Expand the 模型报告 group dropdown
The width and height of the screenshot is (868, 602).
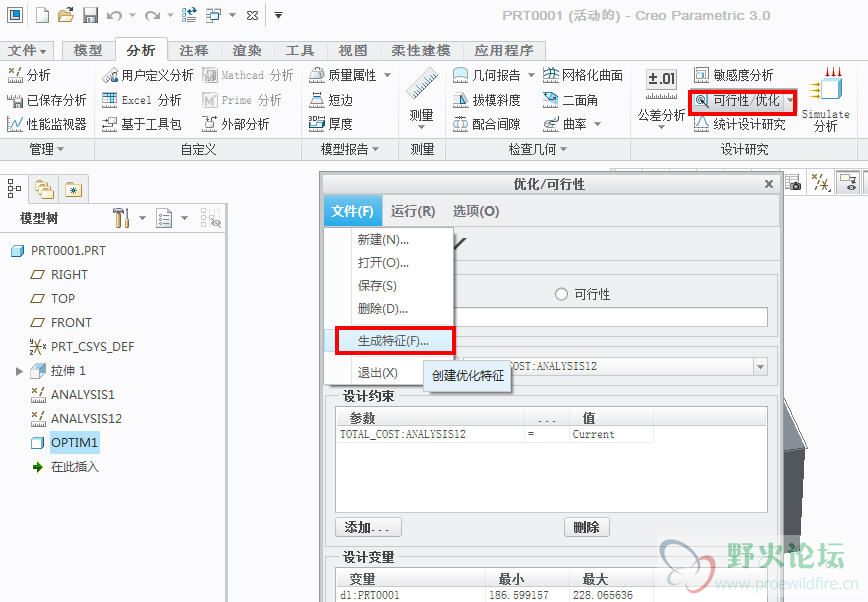pos(350,149)
